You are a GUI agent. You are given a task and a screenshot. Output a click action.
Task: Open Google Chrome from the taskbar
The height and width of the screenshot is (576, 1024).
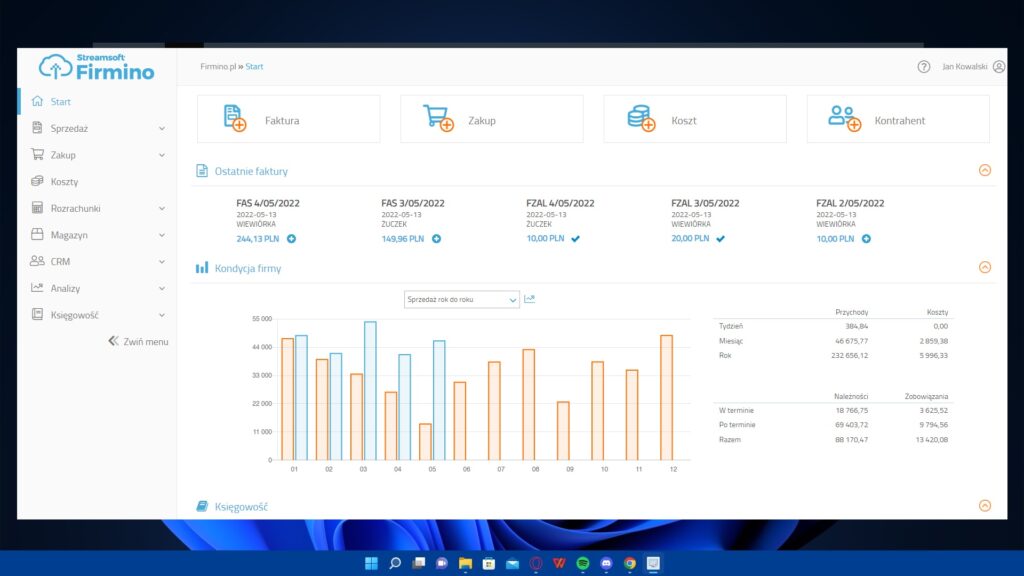coord(630,563)
